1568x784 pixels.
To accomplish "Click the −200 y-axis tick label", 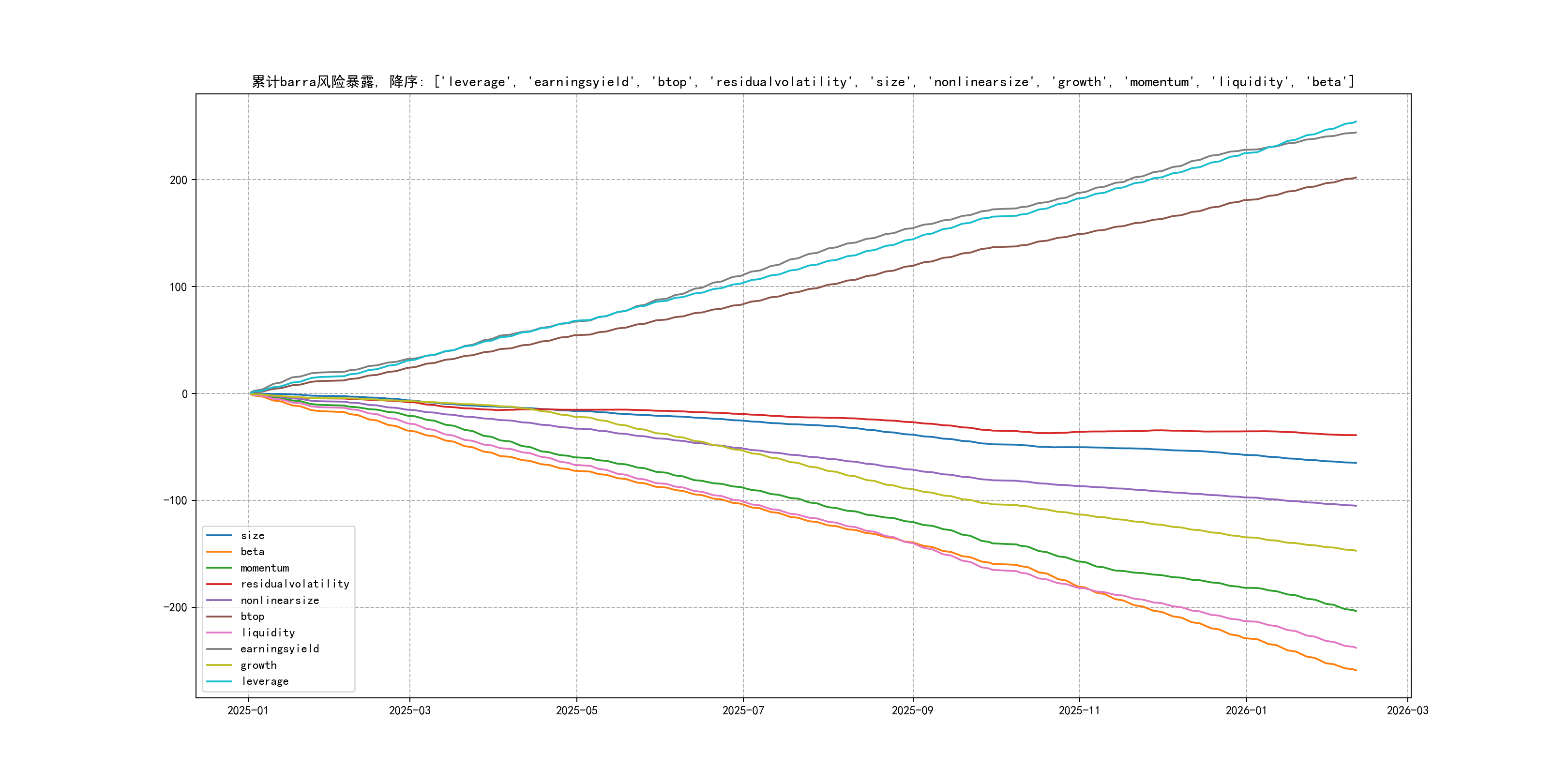I will click(175, 607).
